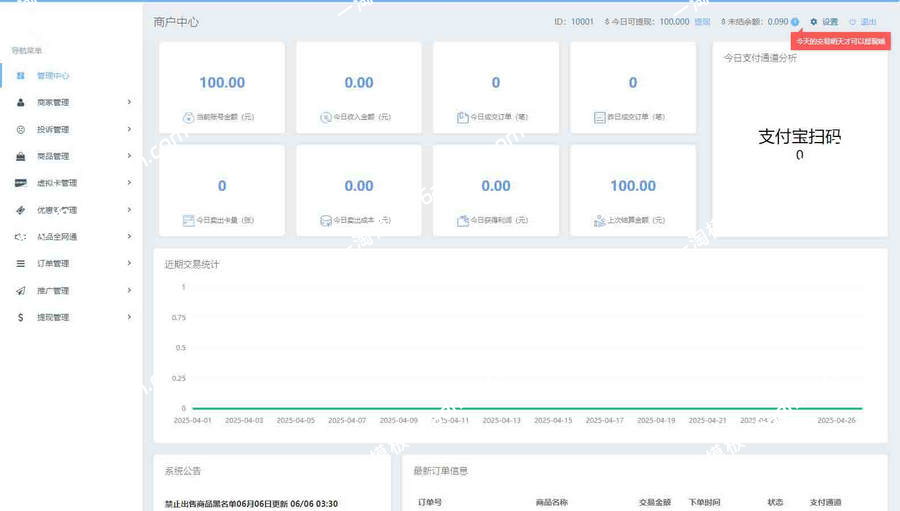The width and height of the screenshot is (900, 511).
Task: Click the 当前账号金额 card icon
Action: tap(188, 117)
